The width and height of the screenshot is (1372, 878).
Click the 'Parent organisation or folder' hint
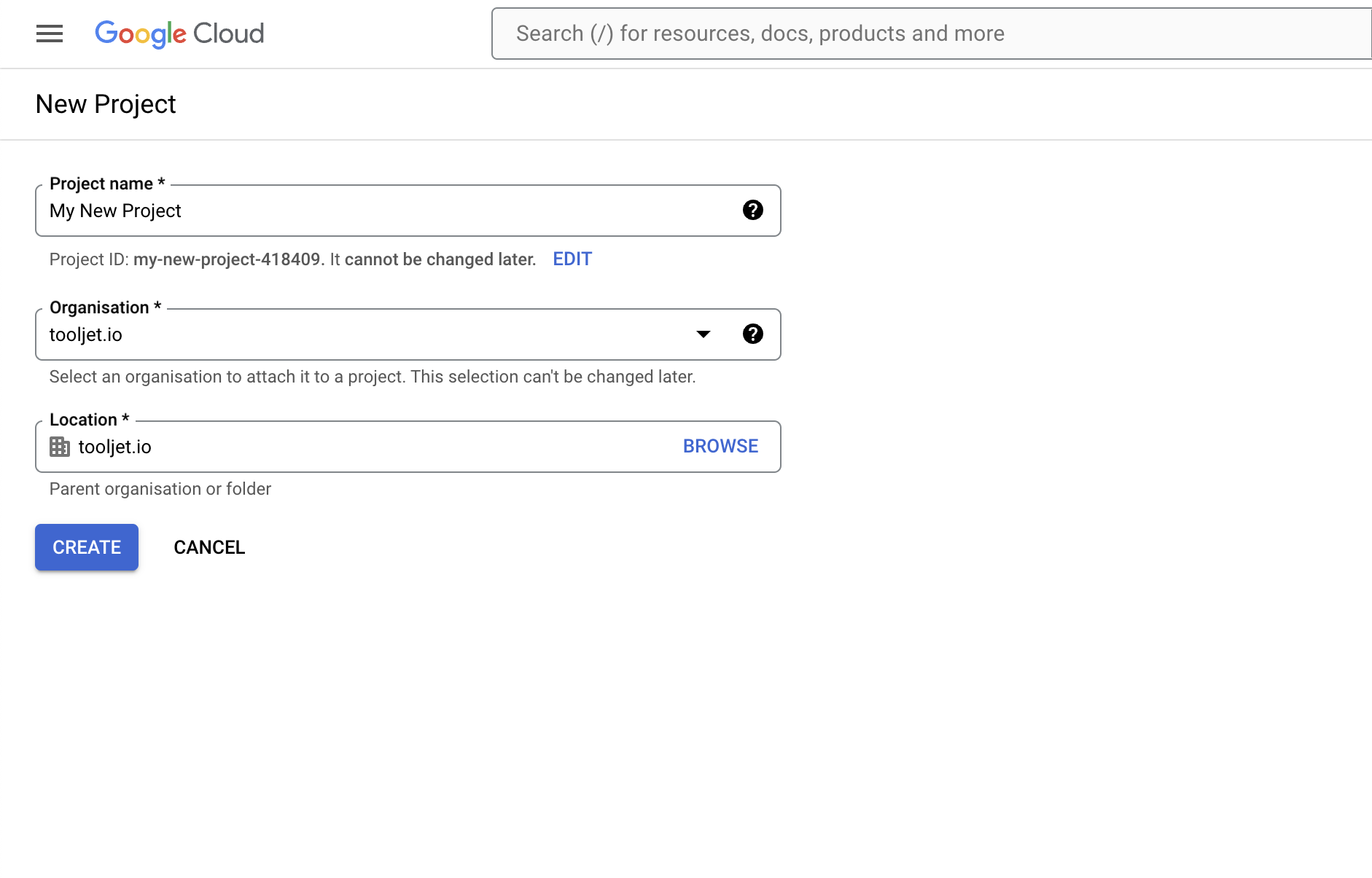(160, 489)
